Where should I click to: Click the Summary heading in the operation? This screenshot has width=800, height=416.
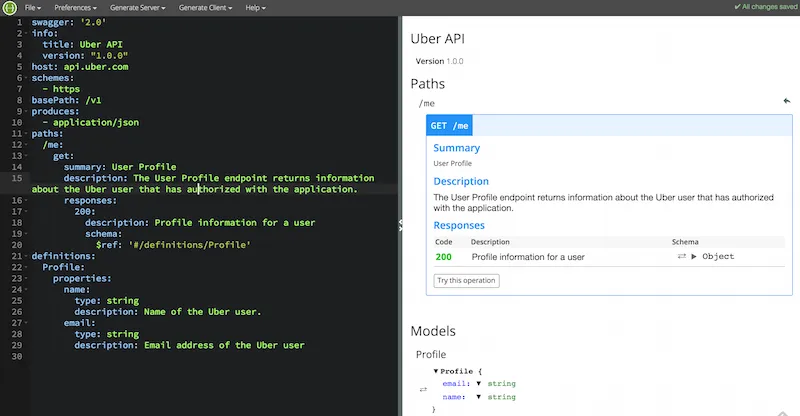pyautogui.click(x=457, y=148)
